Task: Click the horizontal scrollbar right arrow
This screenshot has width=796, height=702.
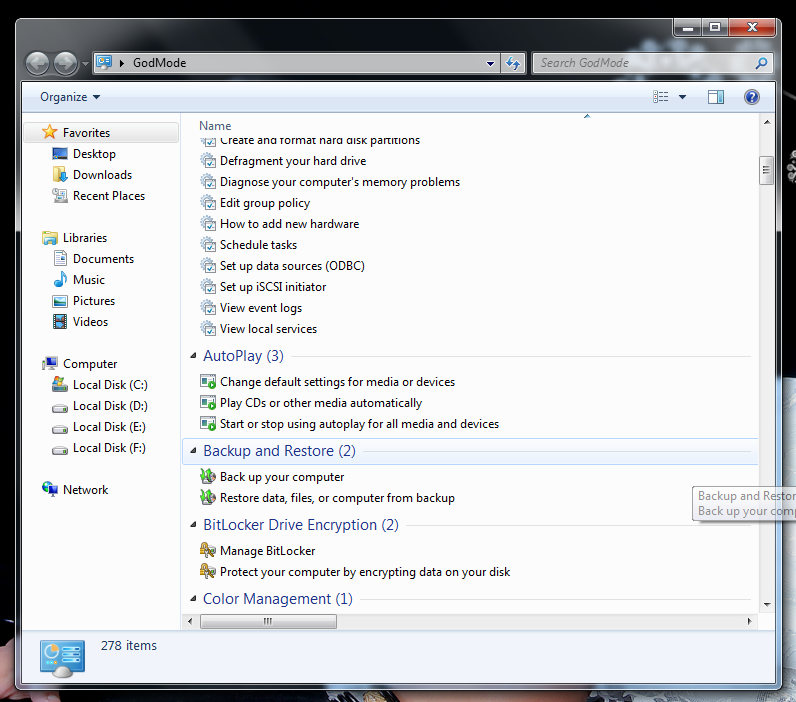Action: pyautogui.click(x=750, y=621)
